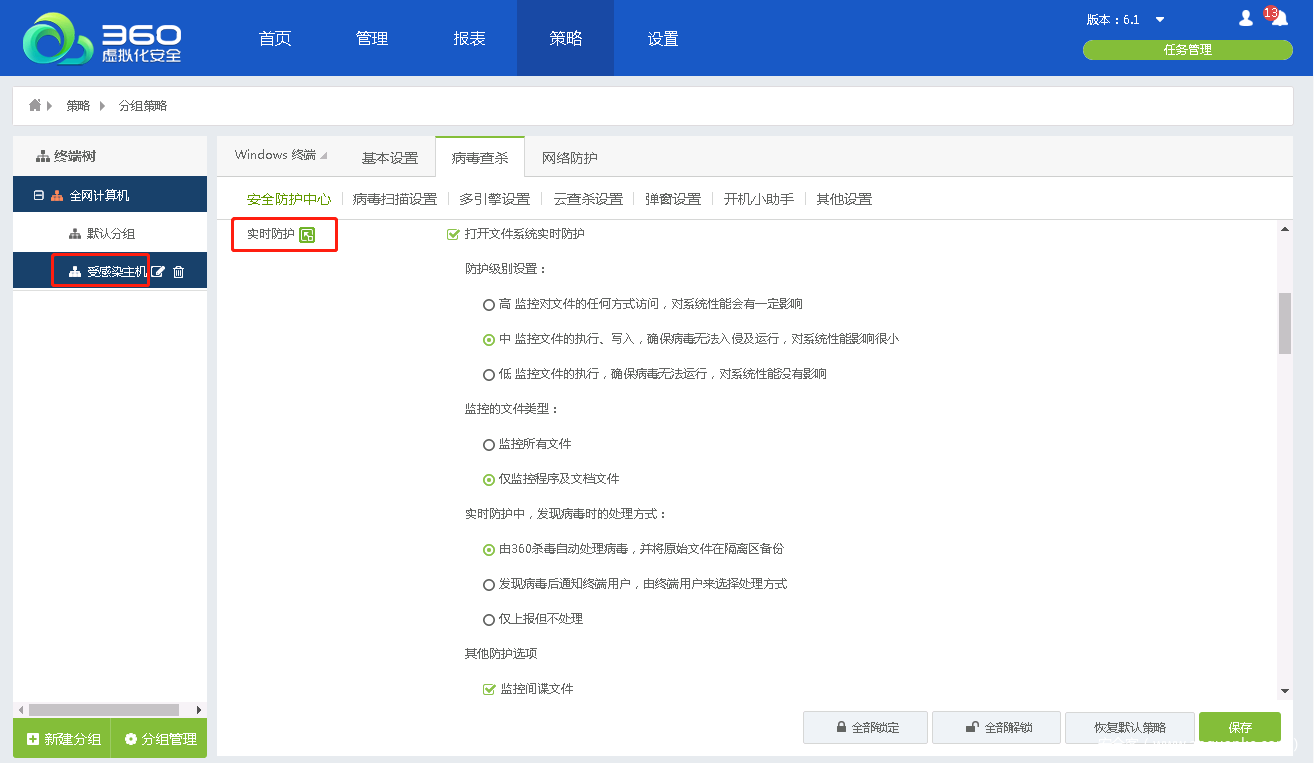Screen dimensions: 1314x763
Task: Click the user account icon
Action: click(1246, 18)
